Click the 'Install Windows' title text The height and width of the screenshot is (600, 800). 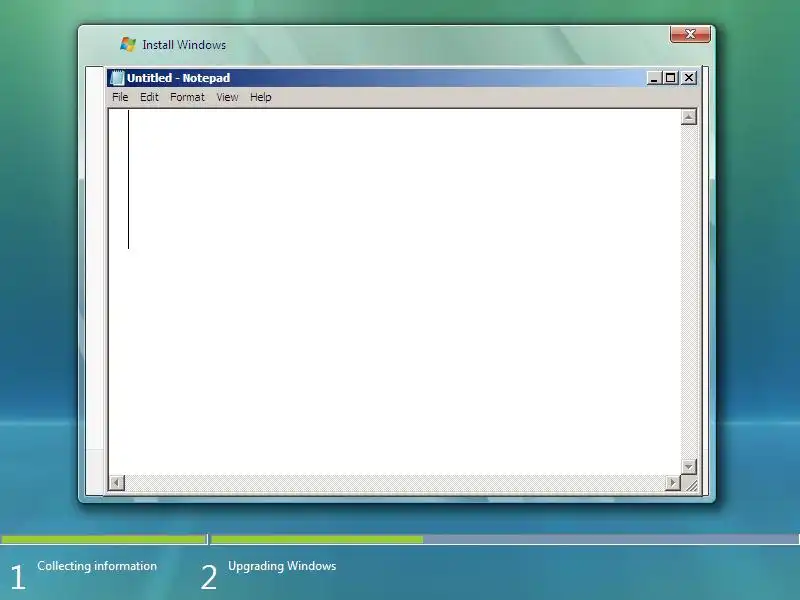click(x=184, y=45)
